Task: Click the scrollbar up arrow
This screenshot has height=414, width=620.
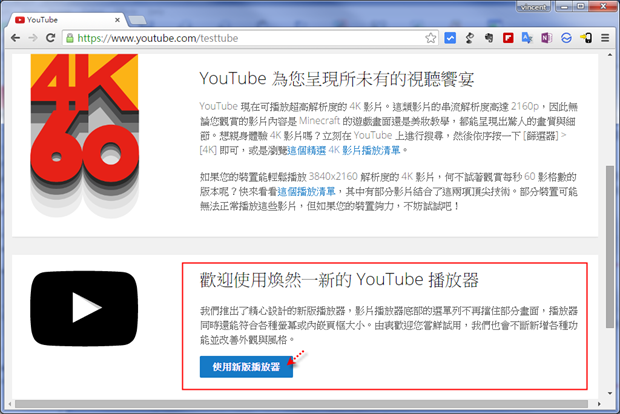Action: [x=610, y=55]
